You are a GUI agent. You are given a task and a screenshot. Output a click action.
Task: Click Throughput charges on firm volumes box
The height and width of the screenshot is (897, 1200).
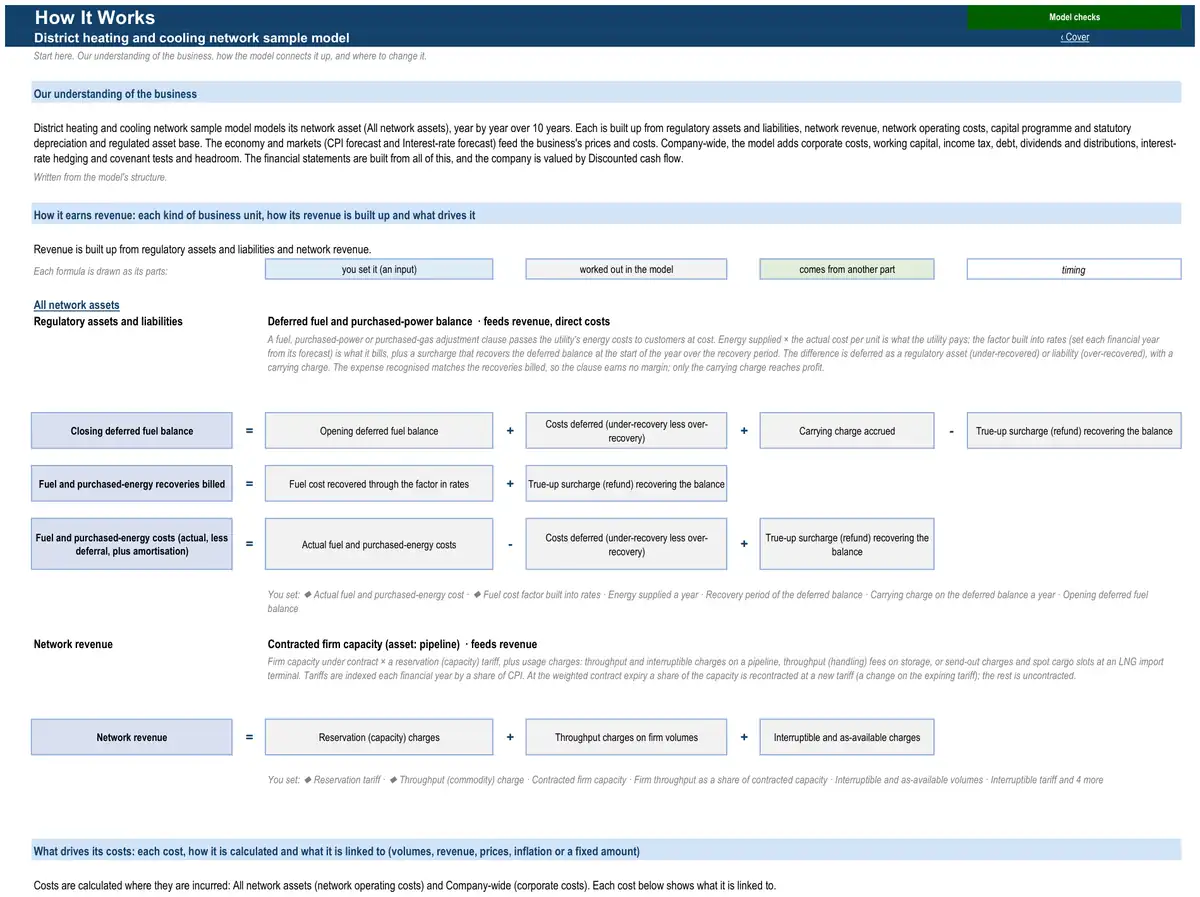click(626, 737)
